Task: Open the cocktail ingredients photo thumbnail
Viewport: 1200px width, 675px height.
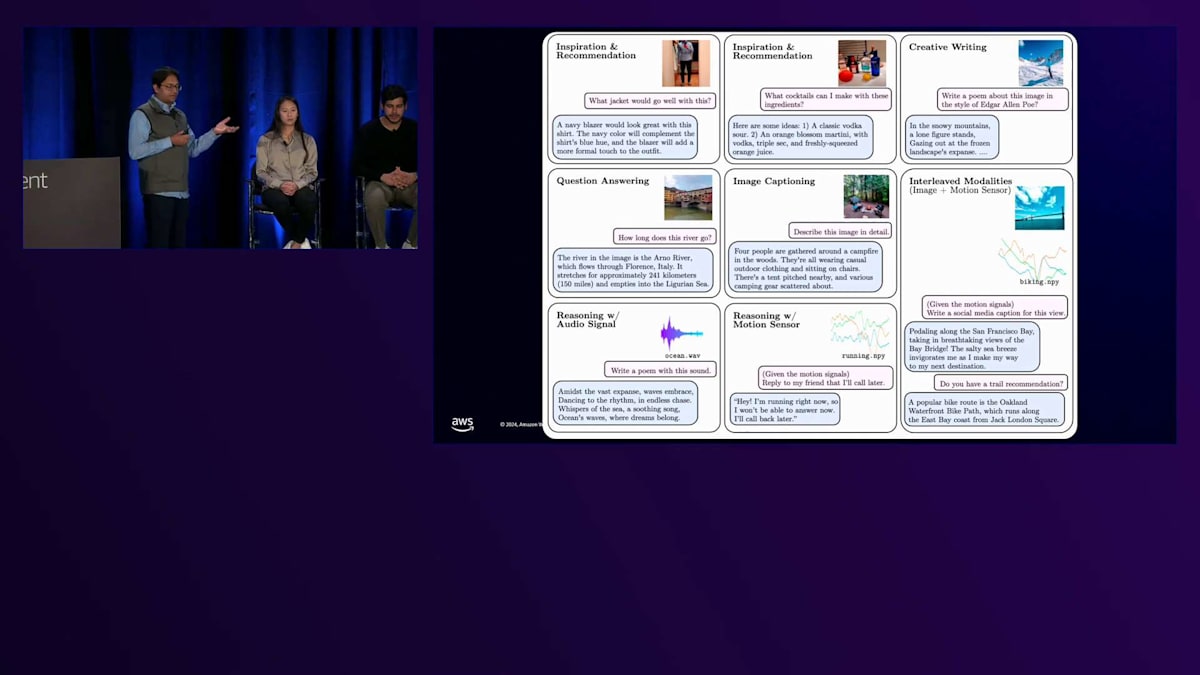Action: pyautogui.click(x=862, y=63)
